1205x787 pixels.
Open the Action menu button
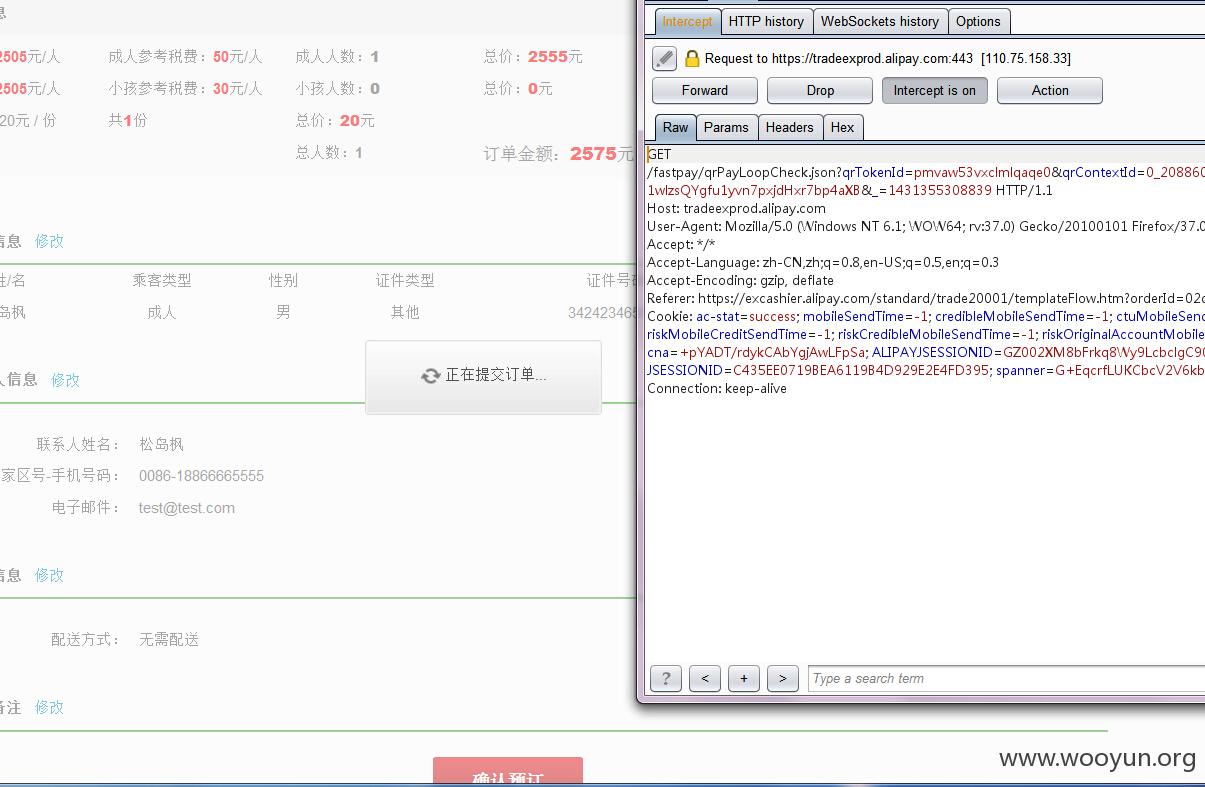(1050, 90)
